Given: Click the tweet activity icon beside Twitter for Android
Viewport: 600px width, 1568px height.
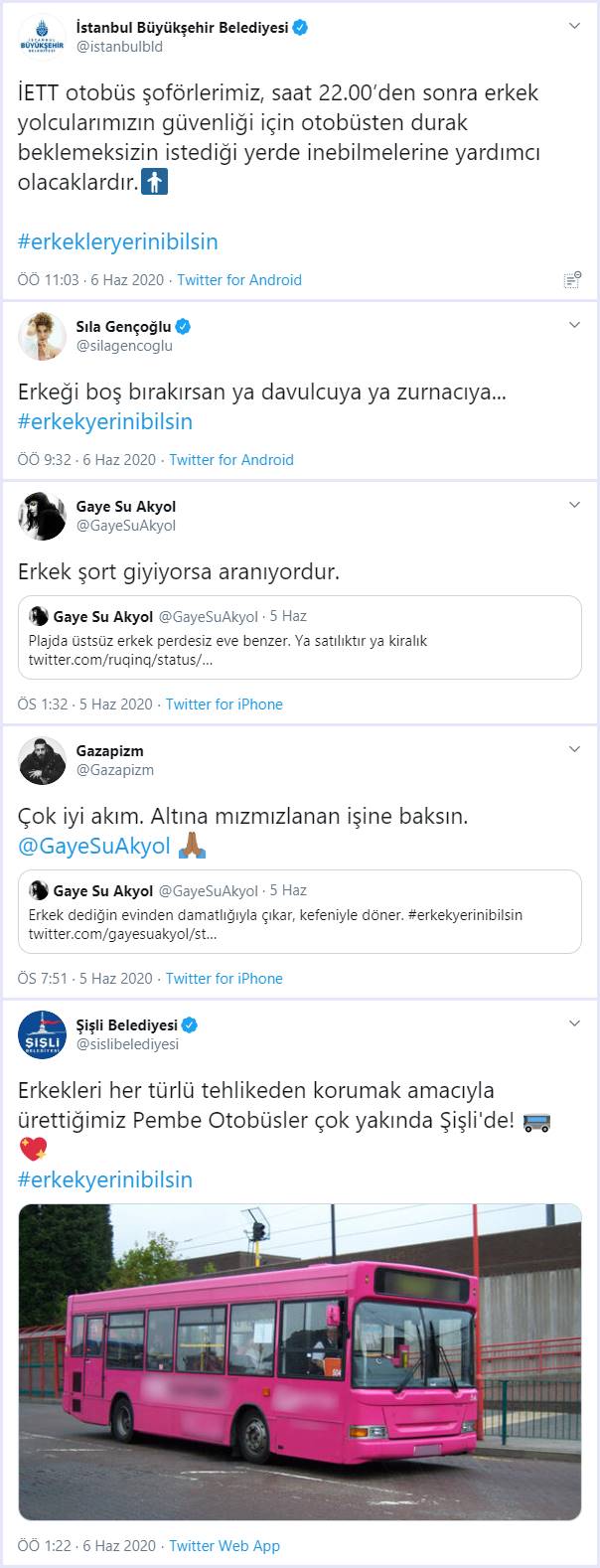Looking at the screenshot, I should pos(572,280).
